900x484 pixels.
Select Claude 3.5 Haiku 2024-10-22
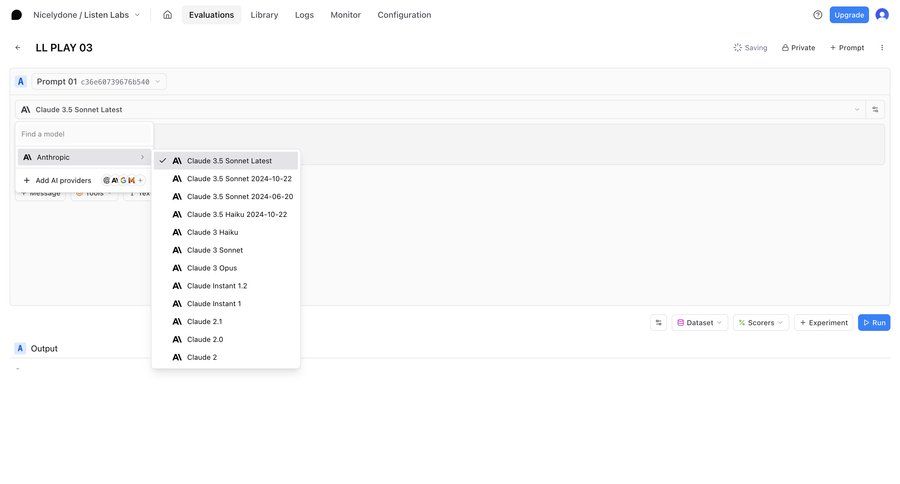[226, 214]
